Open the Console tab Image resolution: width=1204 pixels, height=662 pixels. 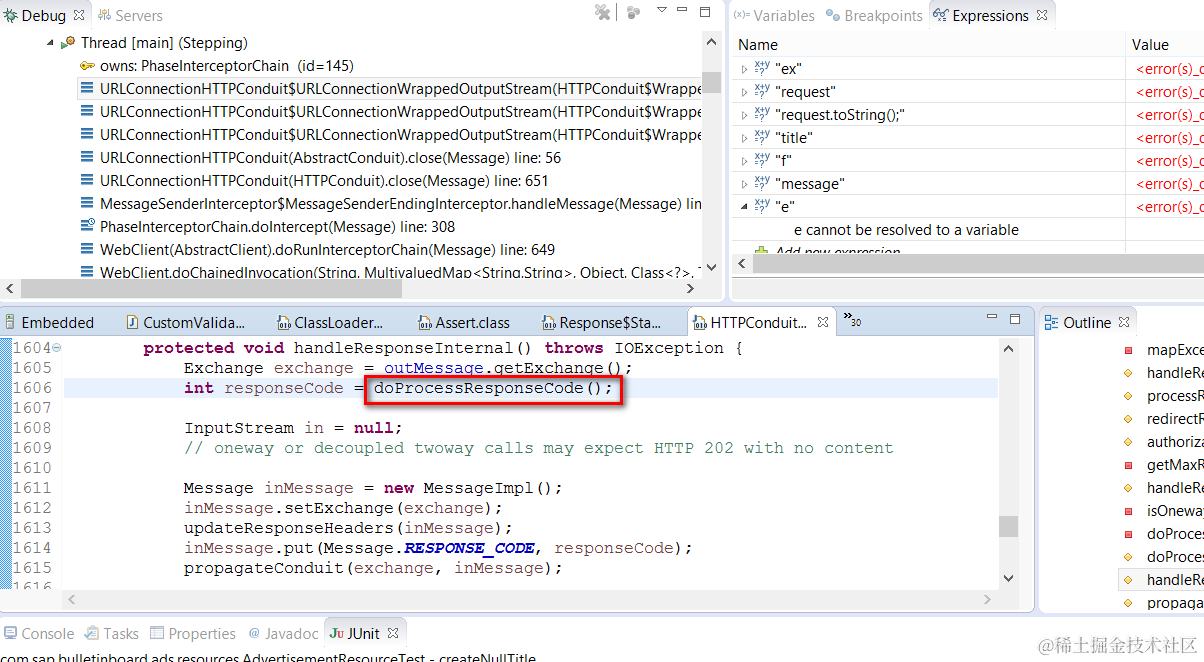[x=39, y=634]
